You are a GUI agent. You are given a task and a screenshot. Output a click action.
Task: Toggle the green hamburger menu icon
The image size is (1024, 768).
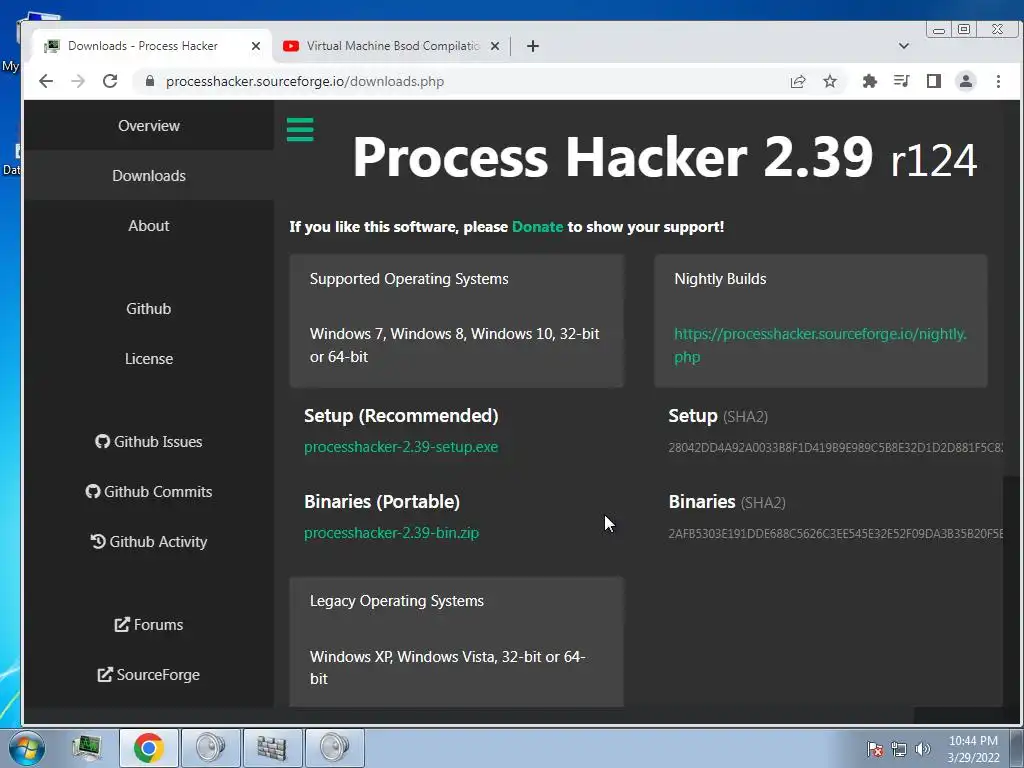coord(300,129)
